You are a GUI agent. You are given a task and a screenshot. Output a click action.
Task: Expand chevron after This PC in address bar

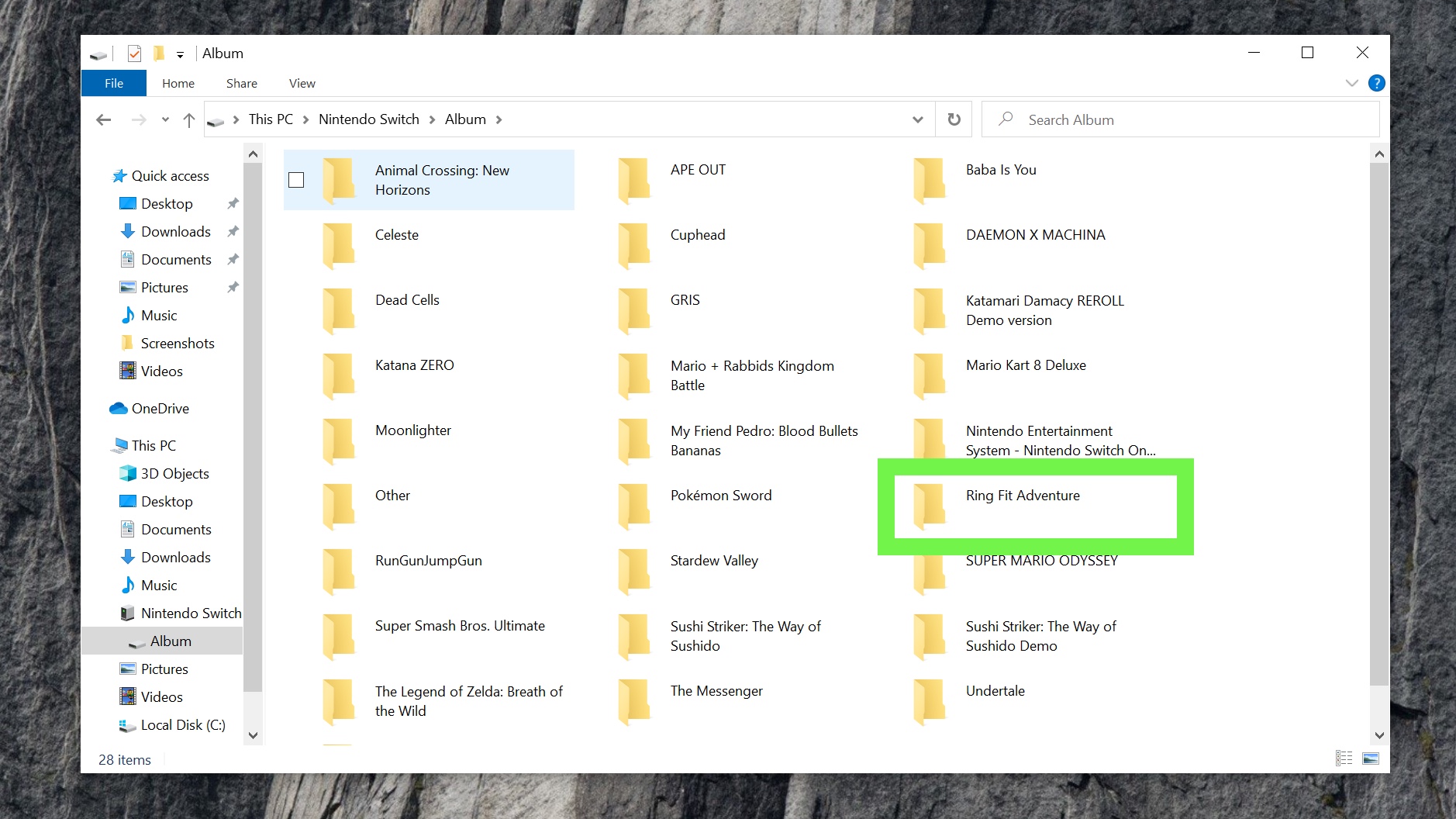pos(305,119)
